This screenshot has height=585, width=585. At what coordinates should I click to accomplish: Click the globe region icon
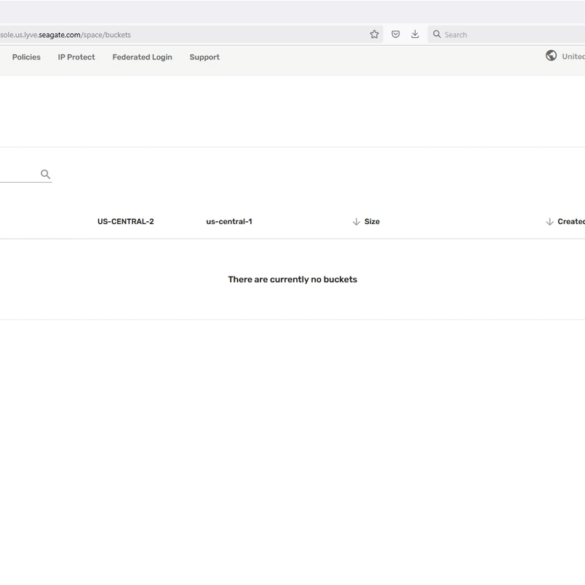click(x=551, y=56)
